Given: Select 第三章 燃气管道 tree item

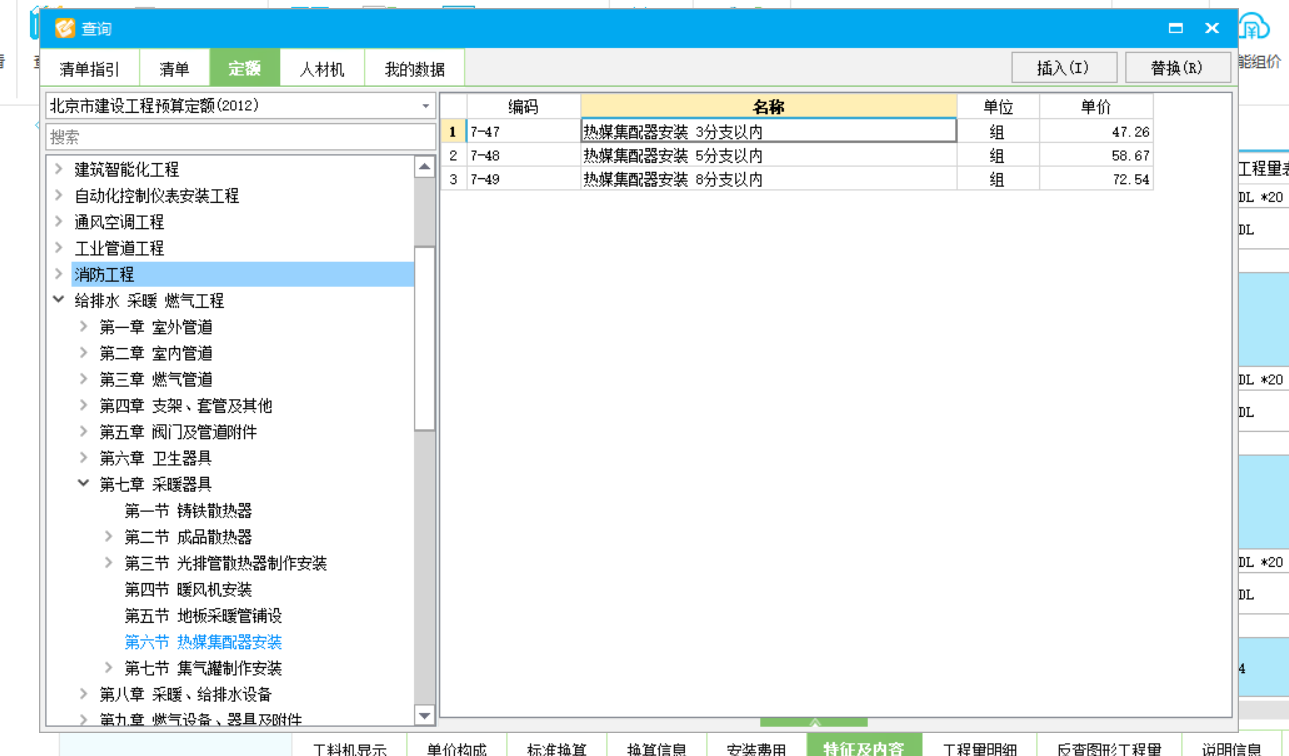Looking at the screenshot, I should coord(155,379).
